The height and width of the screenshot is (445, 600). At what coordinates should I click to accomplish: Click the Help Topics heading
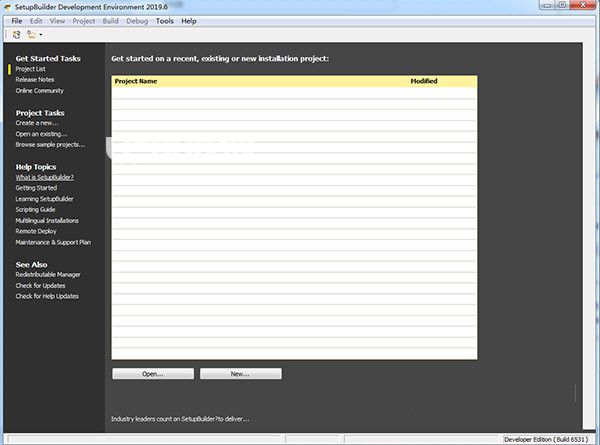[36, 167]
